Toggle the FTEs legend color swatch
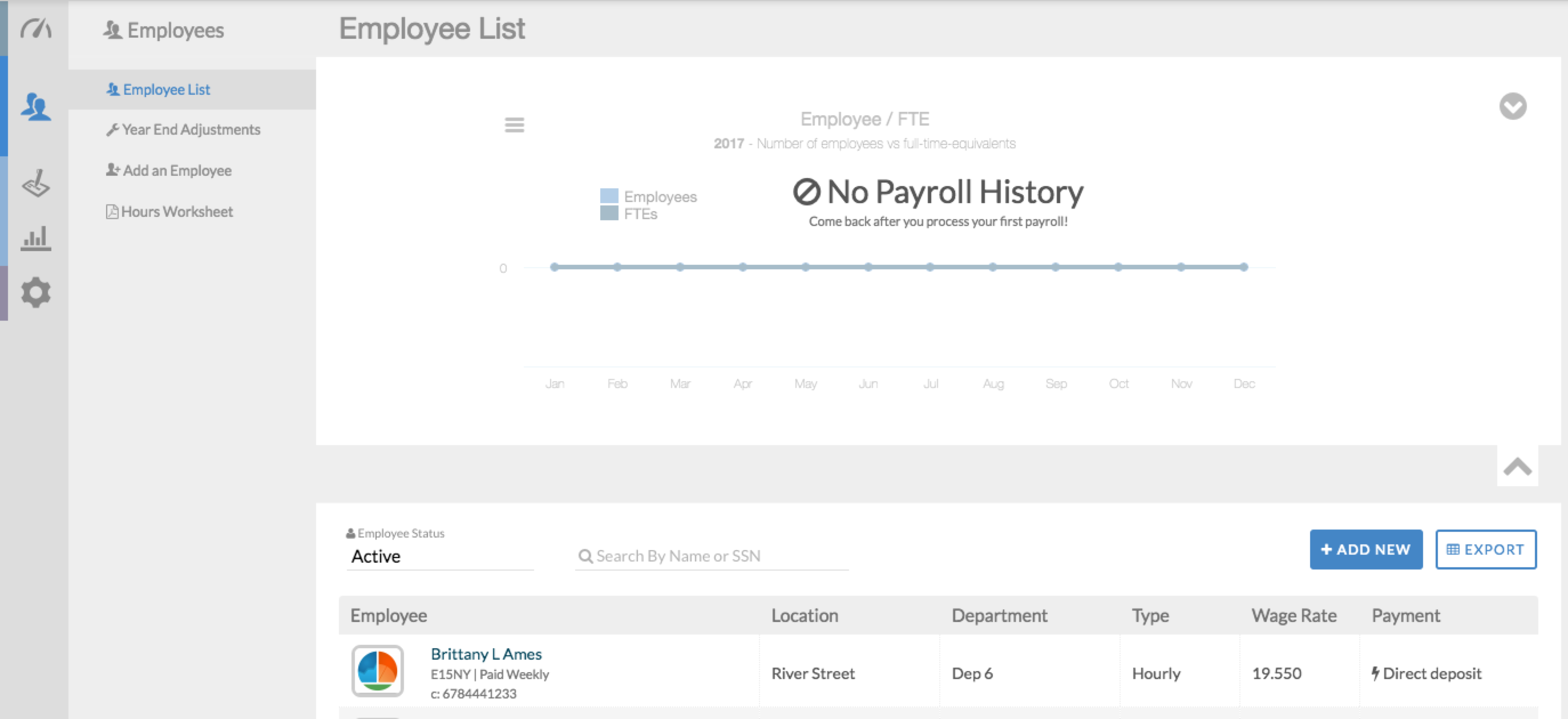 (609, 213)
